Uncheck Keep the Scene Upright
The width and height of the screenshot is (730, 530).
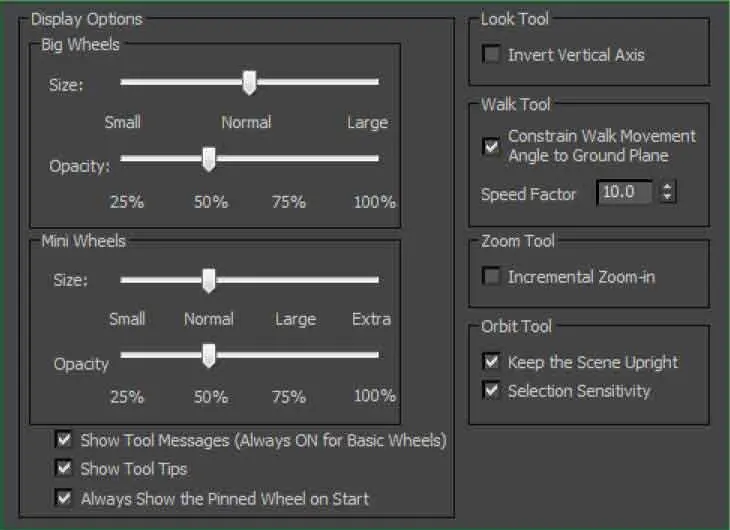pos(492,361)
